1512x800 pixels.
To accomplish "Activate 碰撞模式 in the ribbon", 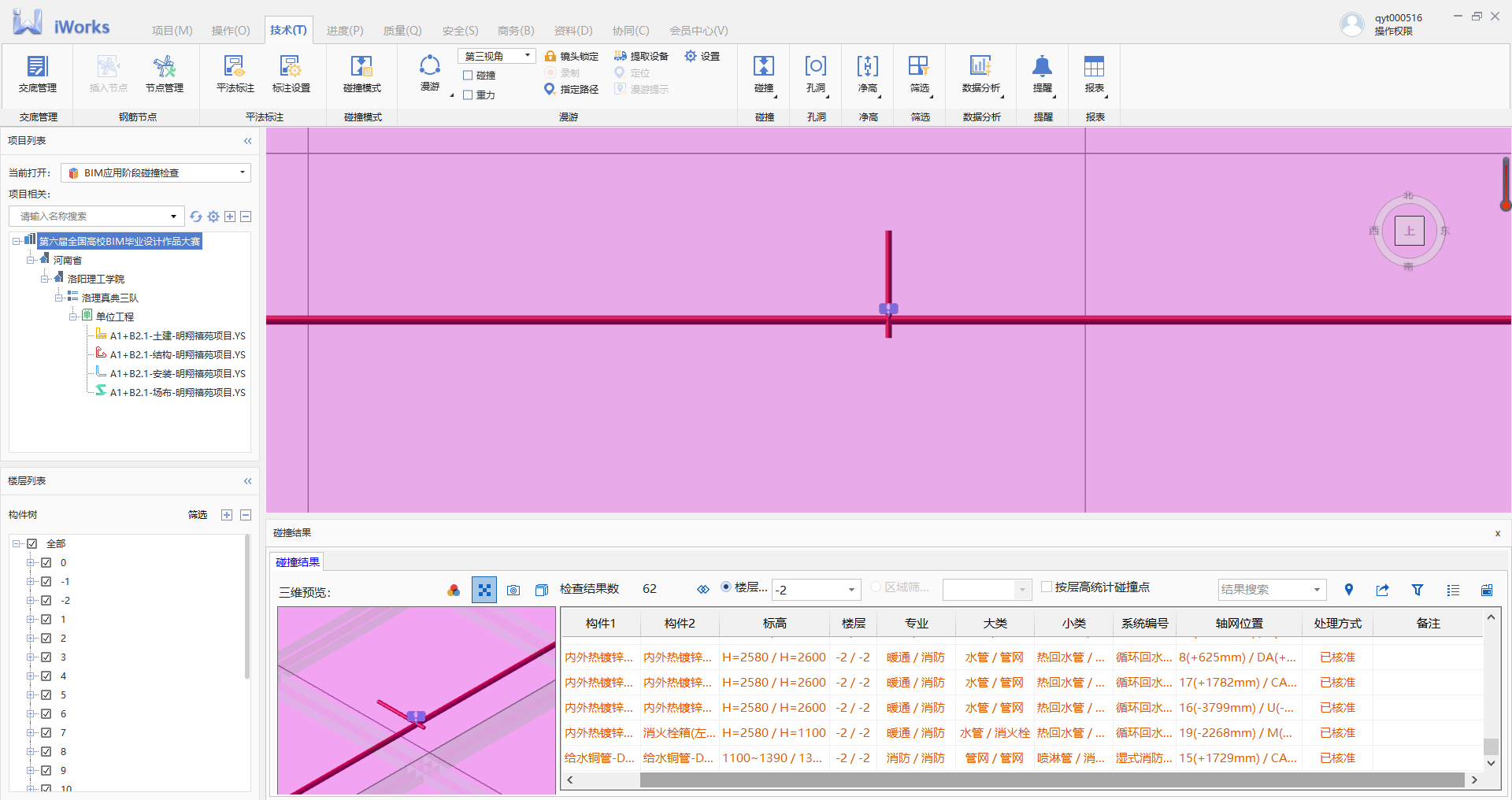I will [361, 74].
